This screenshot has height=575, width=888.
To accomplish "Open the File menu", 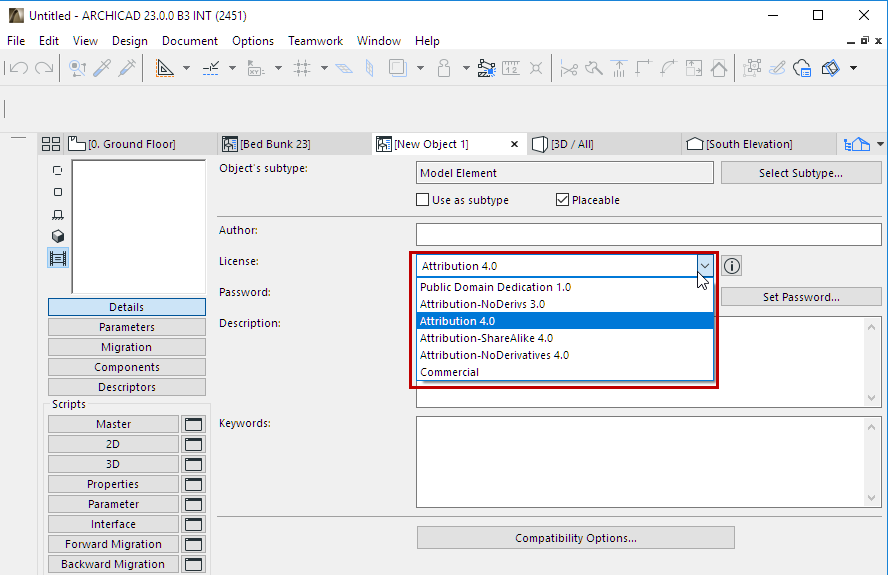I will click(16, 41).
